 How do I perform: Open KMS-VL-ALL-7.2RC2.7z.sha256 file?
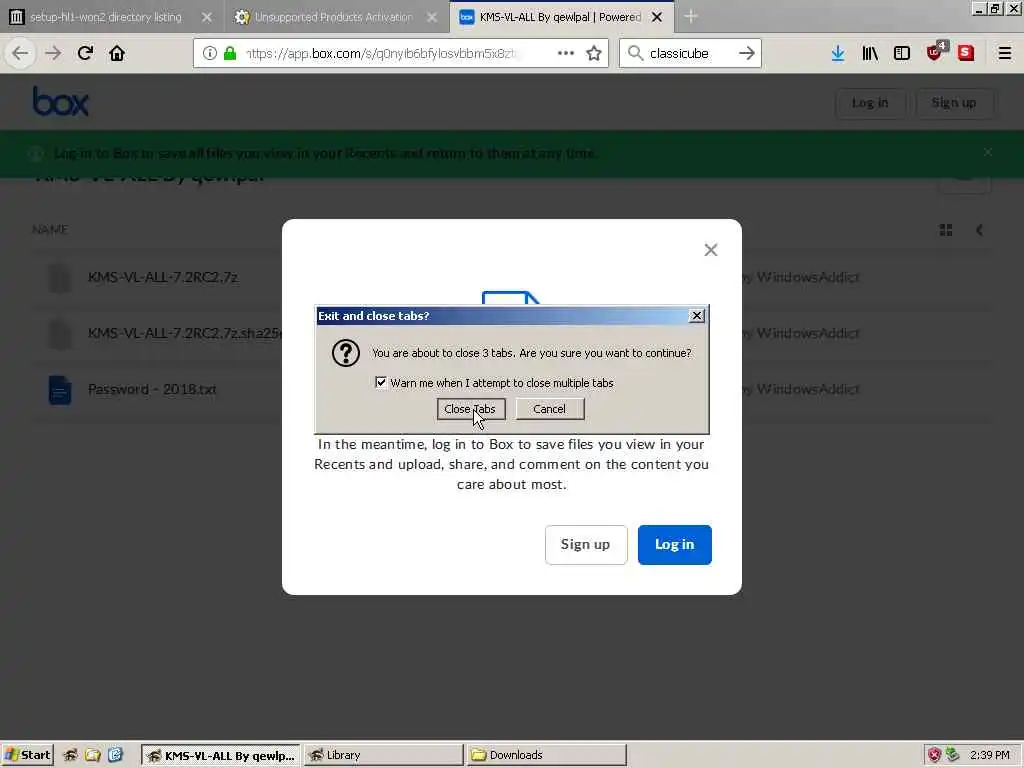pos(185,333)
